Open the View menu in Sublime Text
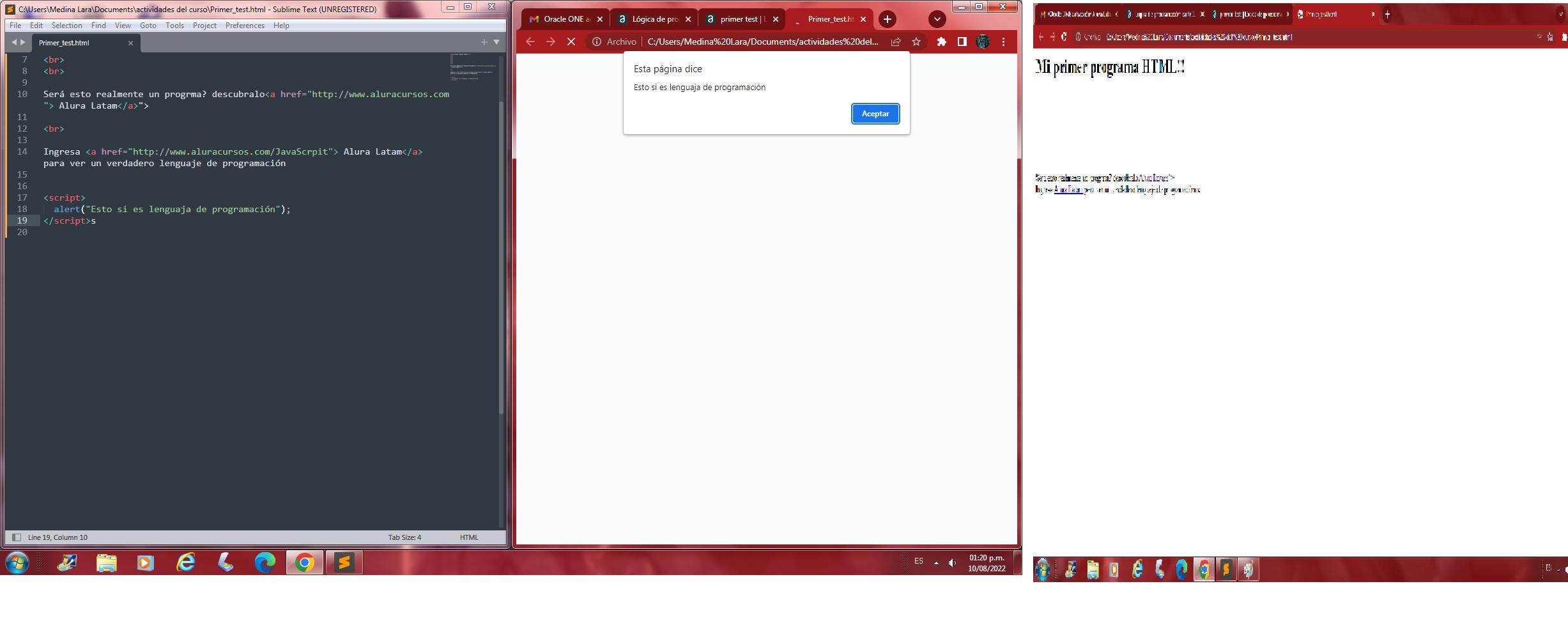The height and width of the screenshot is (639, 1568). [x=123, y=26]
